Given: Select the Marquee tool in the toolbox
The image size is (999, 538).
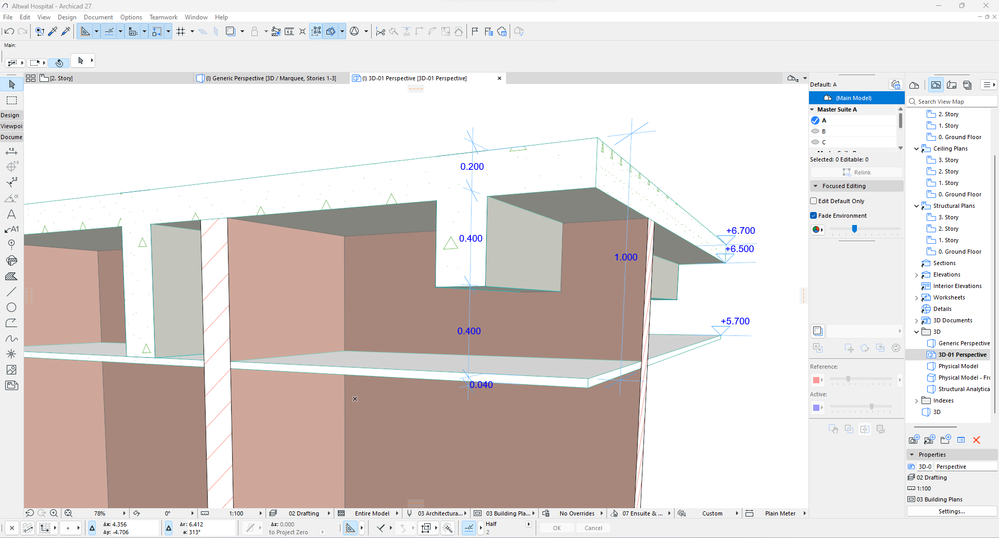Looking at the screenshot, I should coord(11,100).
